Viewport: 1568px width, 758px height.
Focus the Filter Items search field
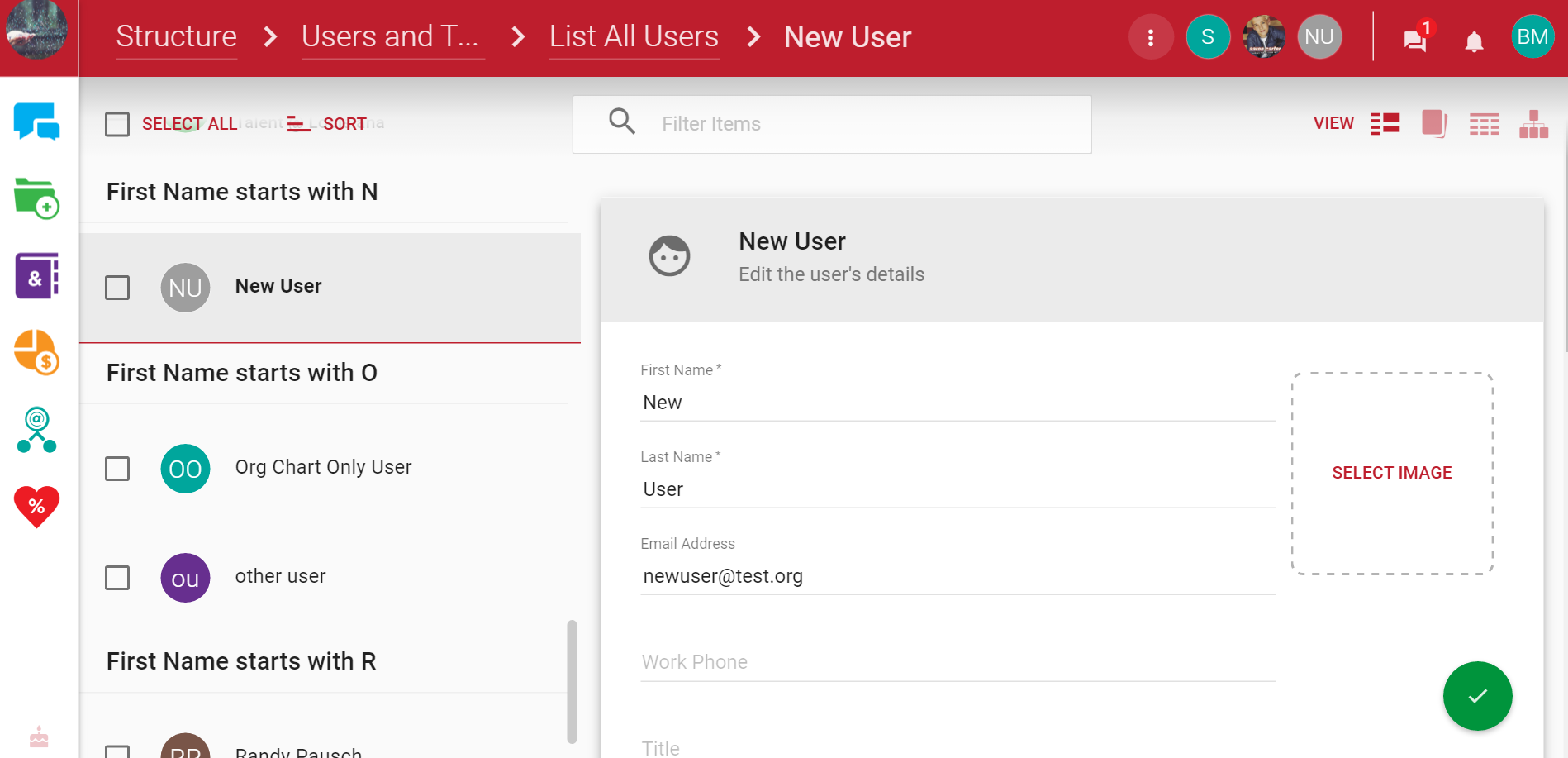pyautogui.click(x=832, y=124)
